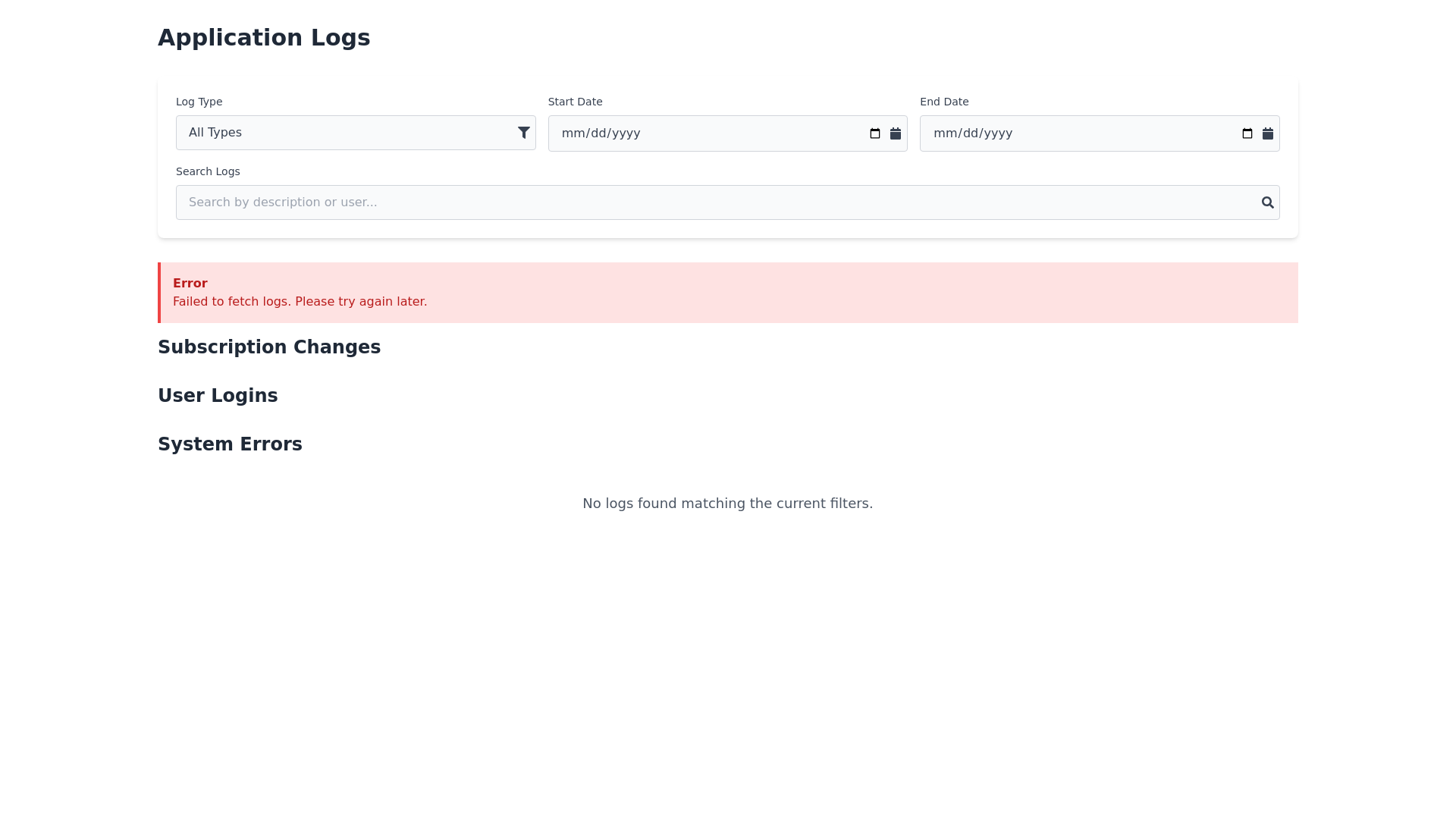The height and width of the screenshot is (819, 1456).
Task: Open the End Date native calendar picker icon
Action: (x=1247, y=133)
